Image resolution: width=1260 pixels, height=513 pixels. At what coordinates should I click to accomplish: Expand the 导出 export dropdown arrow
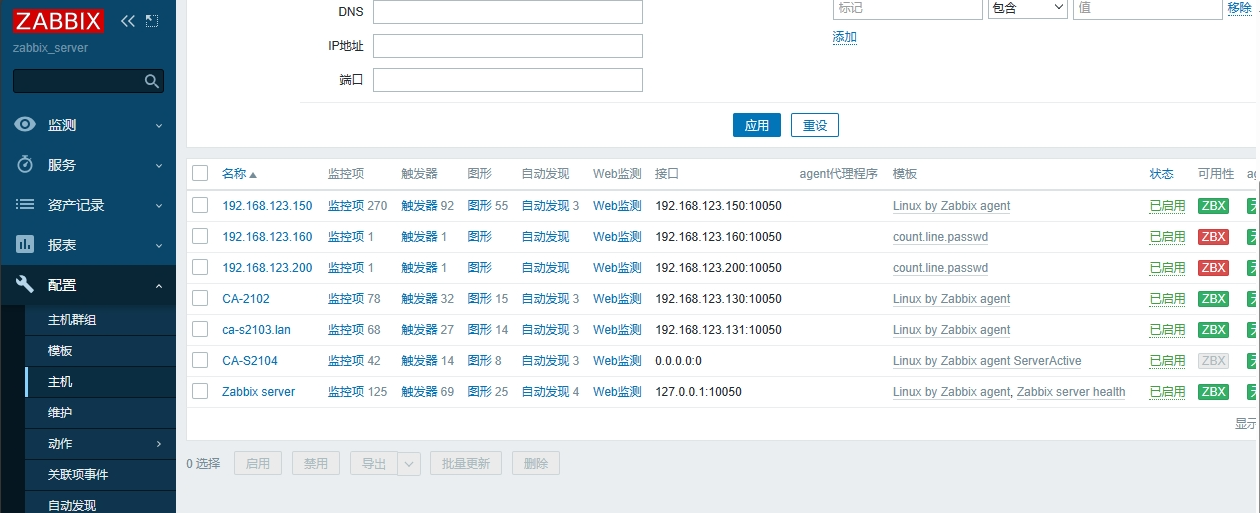[409, 463]
